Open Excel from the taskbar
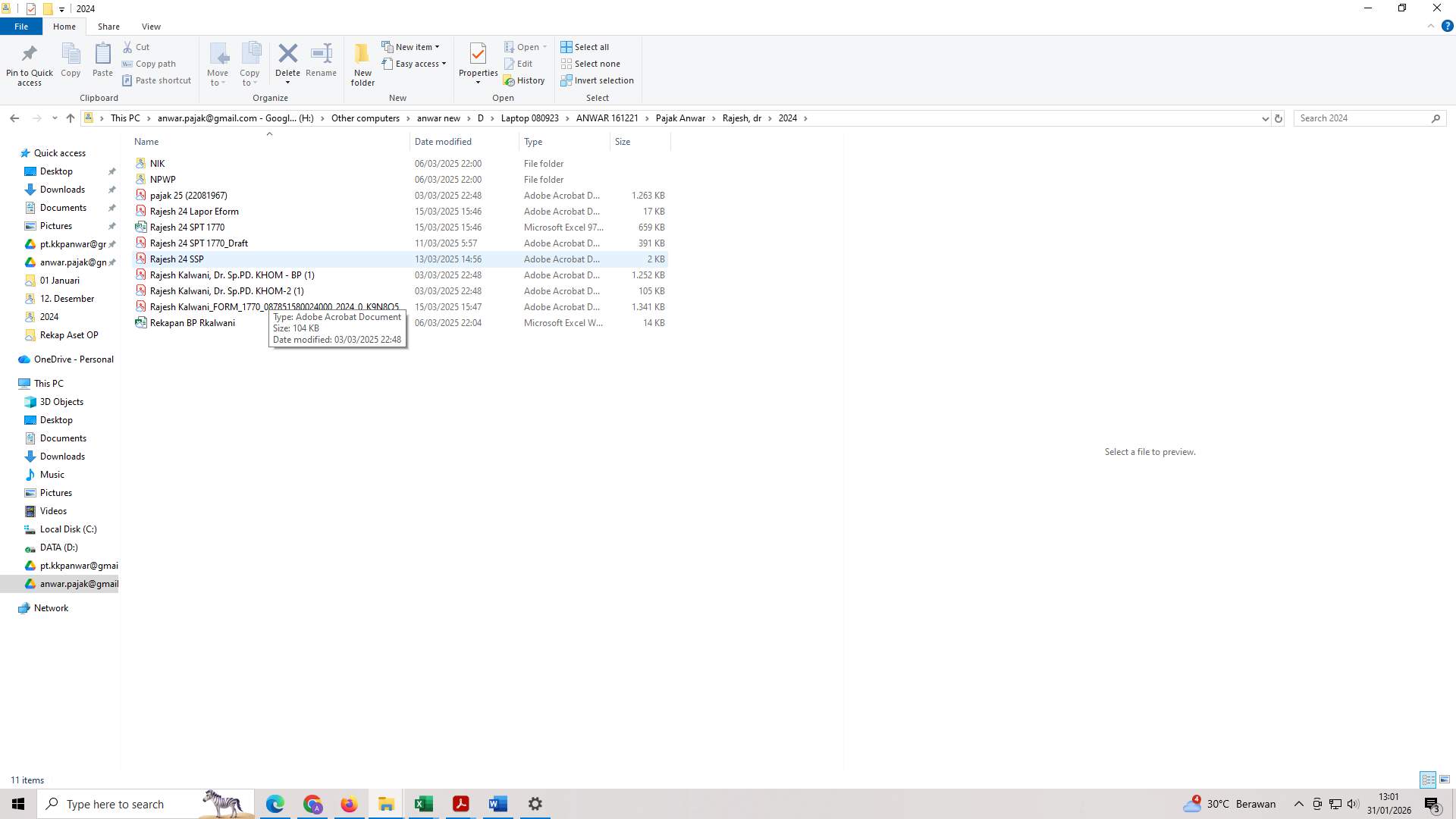Viewport: 1456px width, 819px height. click(x=423, y=804)
